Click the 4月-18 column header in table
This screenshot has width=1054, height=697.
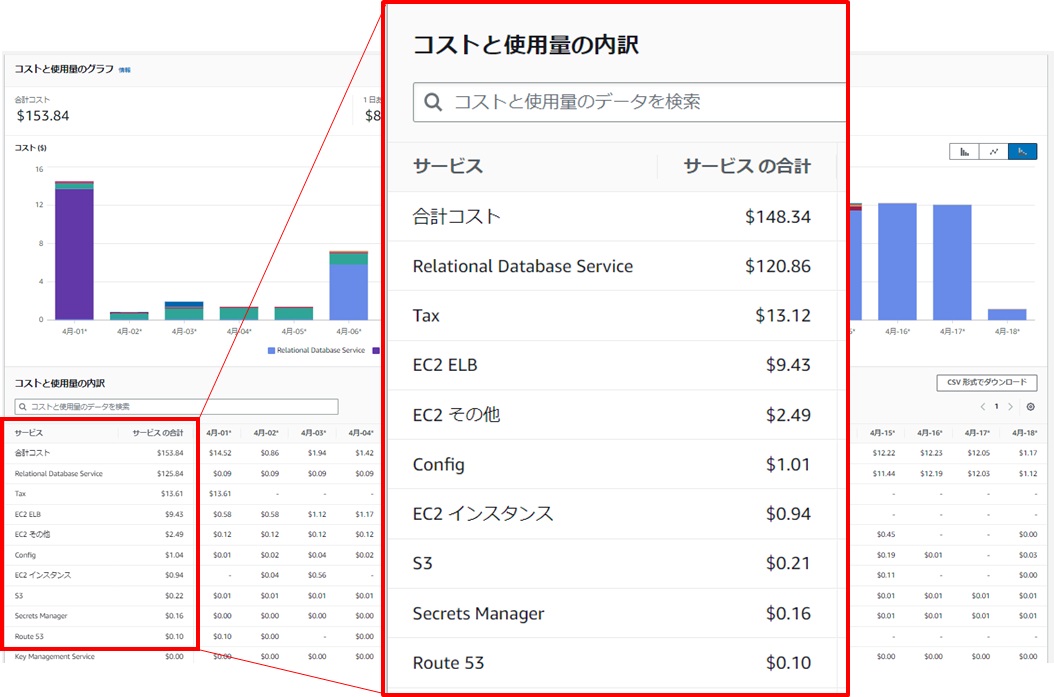1024,433
